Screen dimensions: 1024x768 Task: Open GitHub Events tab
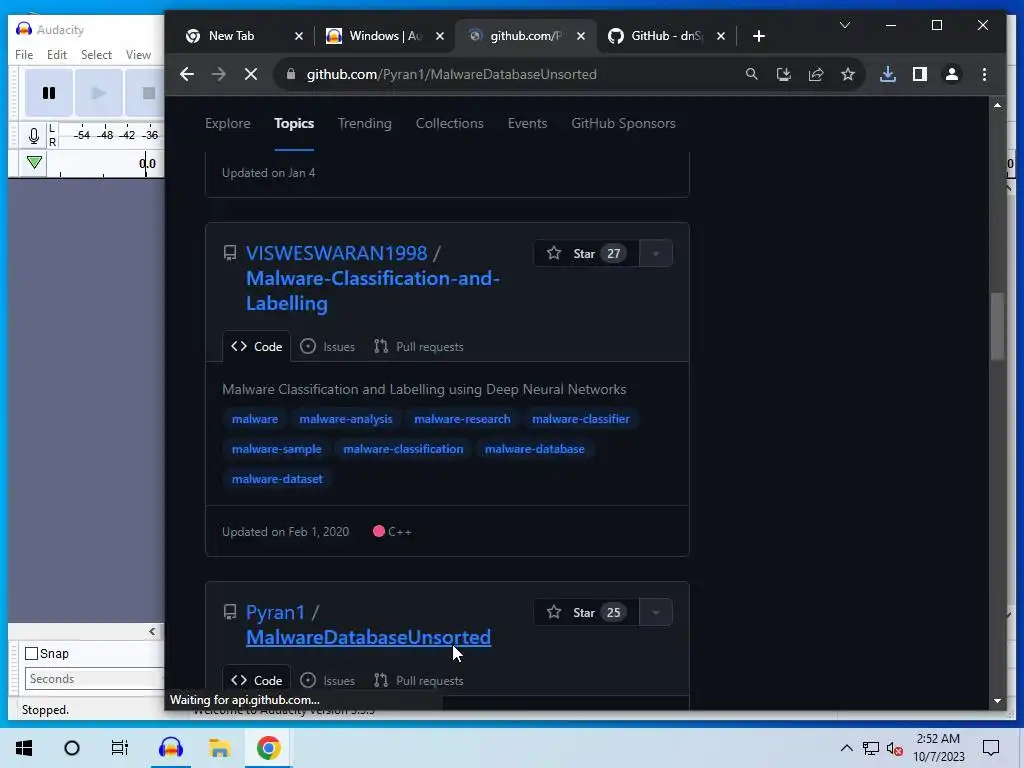[x=527, y=123]
